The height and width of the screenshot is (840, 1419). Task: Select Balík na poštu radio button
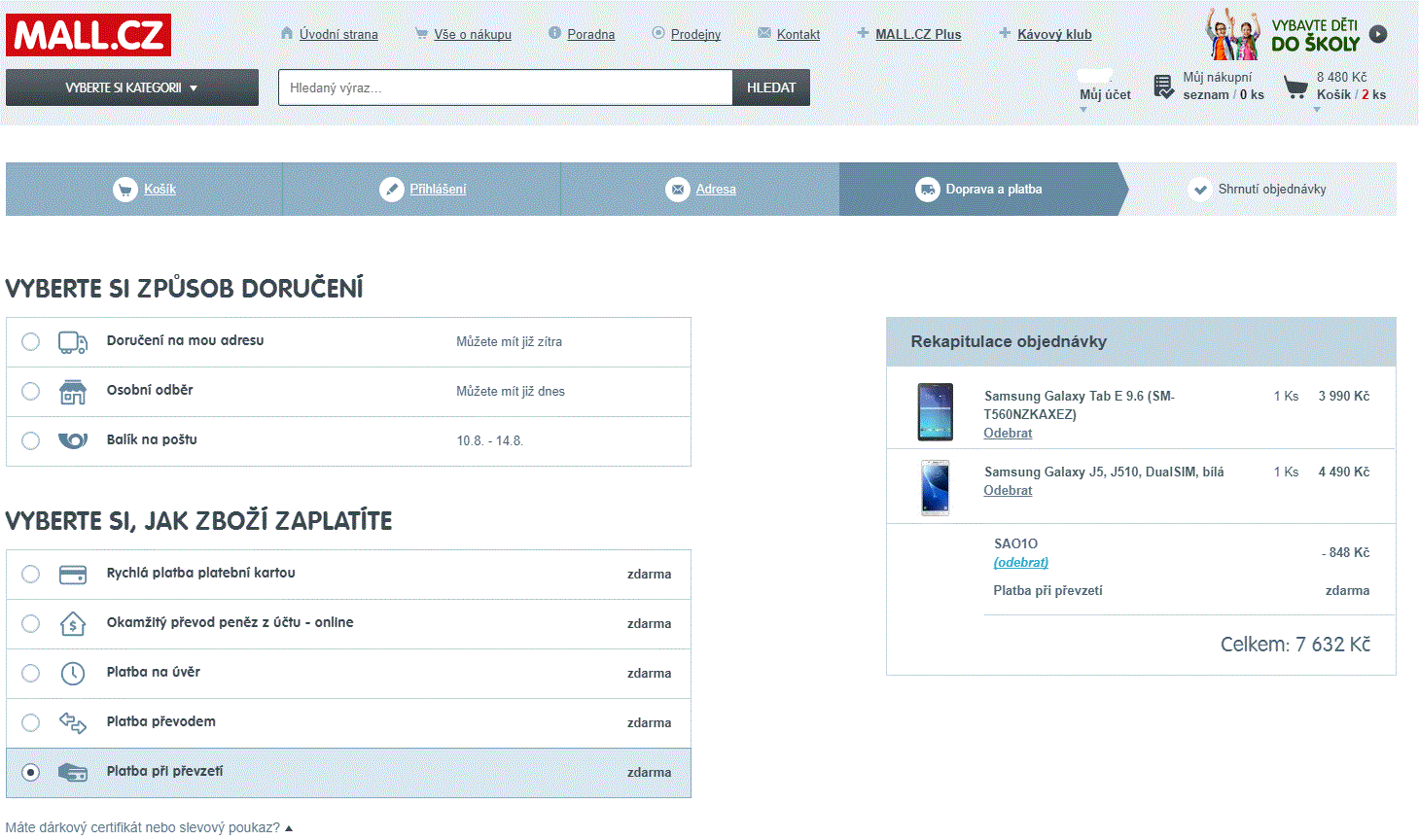tap(31, 440)
